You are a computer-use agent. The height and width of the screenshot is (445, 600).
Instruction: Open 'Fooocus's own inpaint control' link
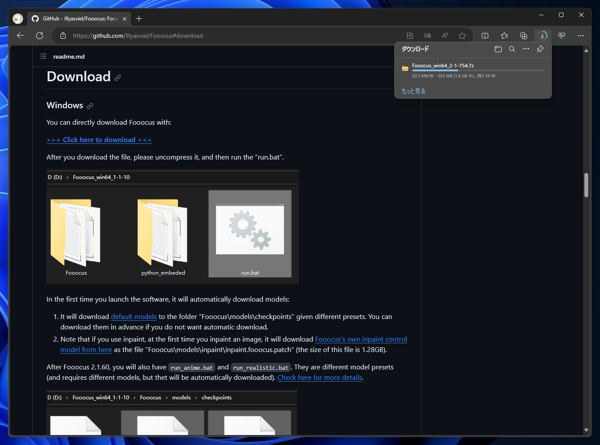point(361,339)
